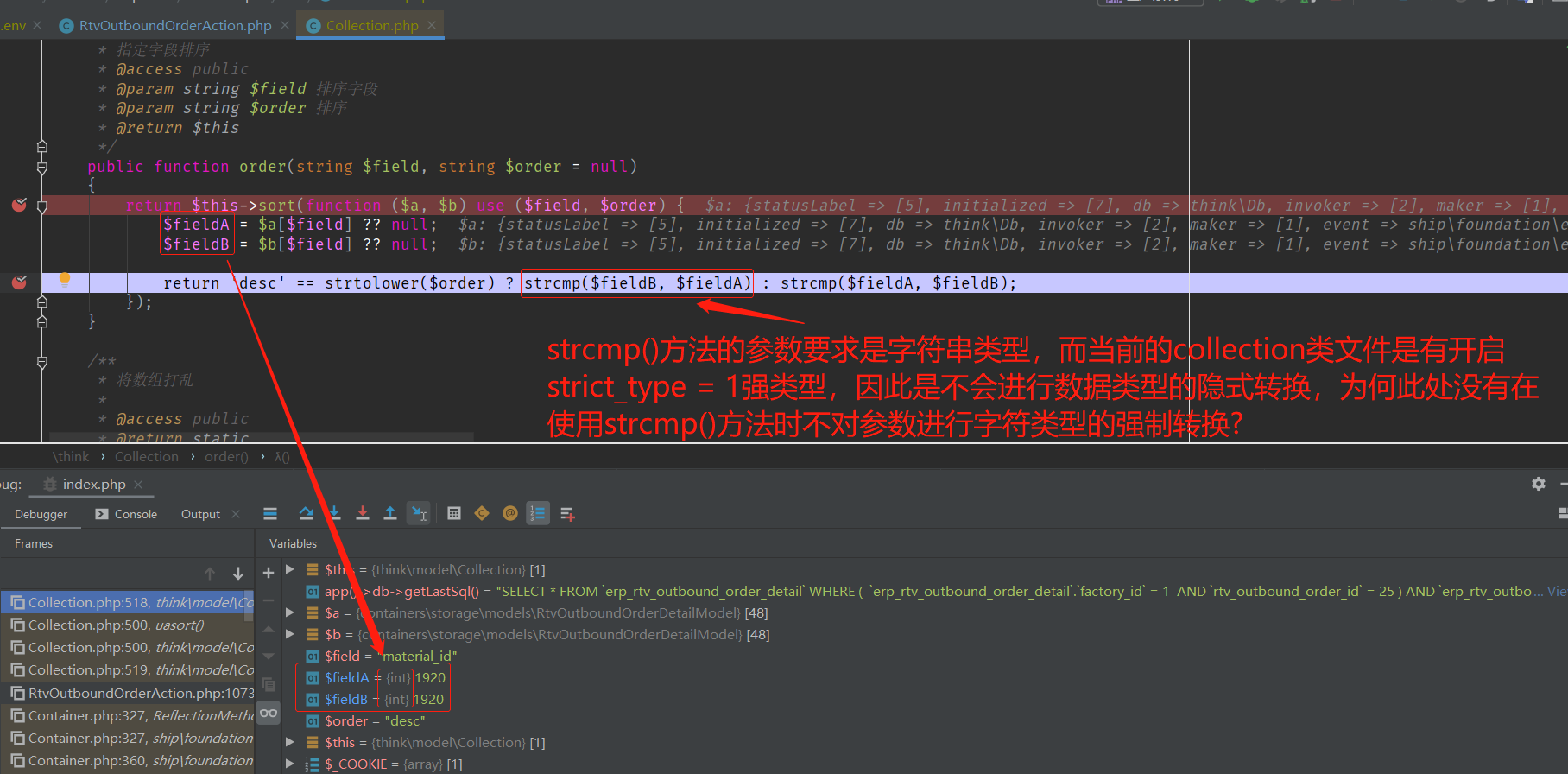
Task: Open debug panel settings gear
Action: [1539, 484]
